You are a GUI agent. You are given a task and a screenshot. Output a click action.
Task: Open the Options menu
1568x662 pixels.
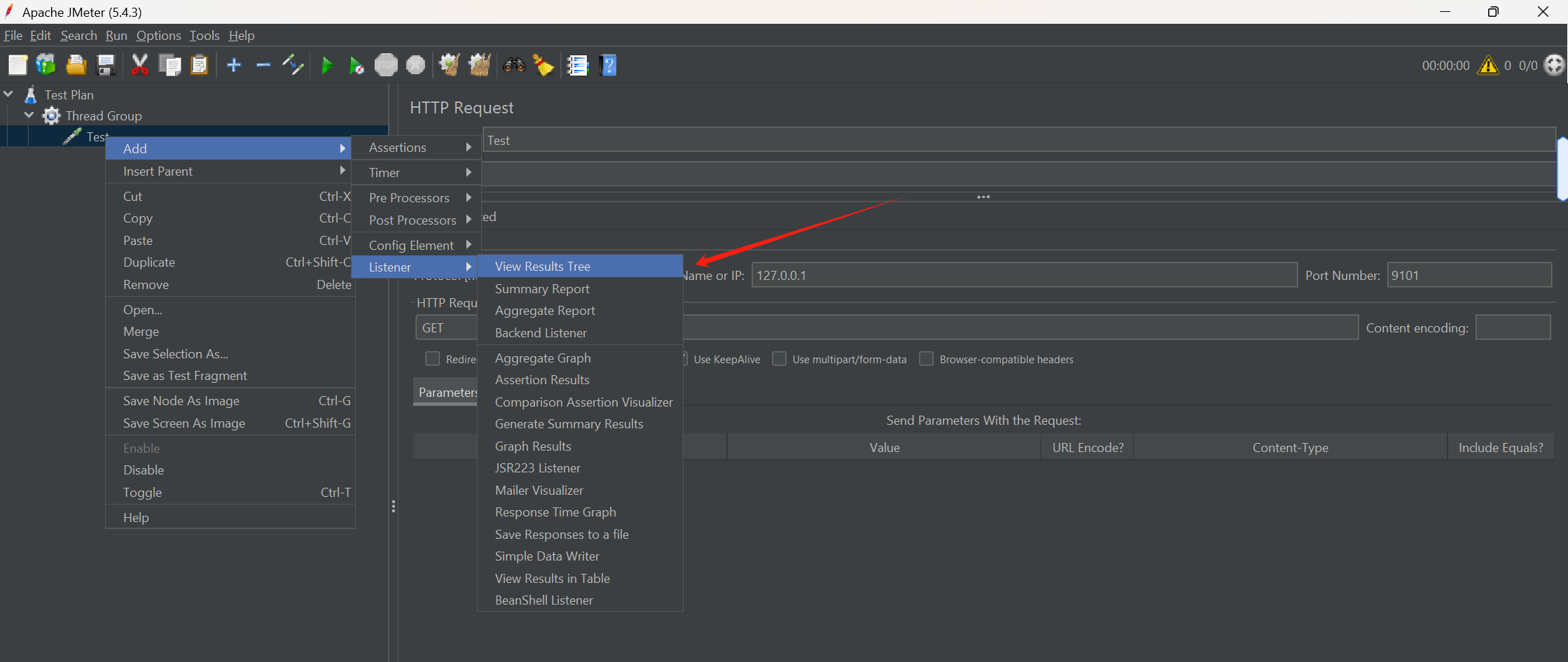tap(158, 35)
